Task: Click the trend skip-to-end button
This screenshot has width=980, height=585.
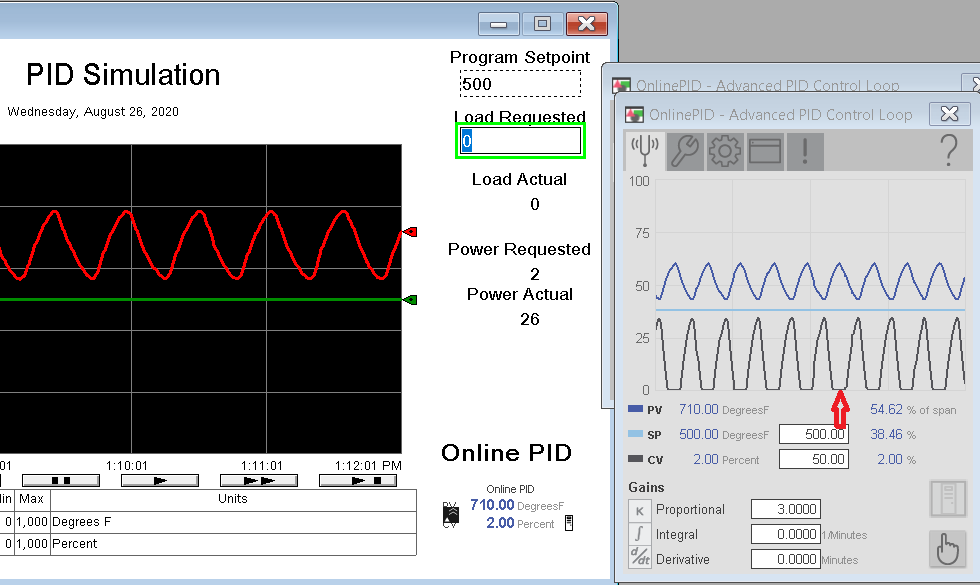Action: (x=358, y=481)
